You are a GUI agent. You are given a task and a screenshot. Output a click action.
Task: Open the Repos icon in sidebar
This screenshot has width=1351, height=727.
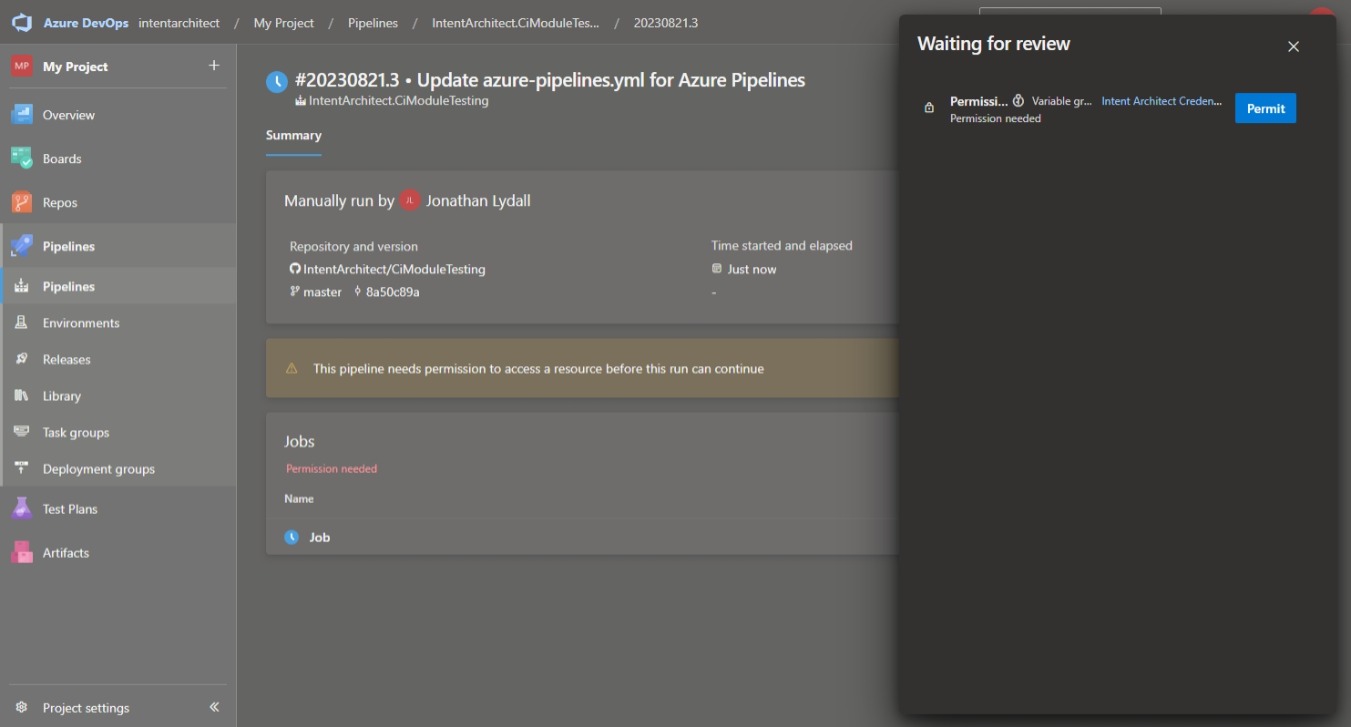[22, 202]
